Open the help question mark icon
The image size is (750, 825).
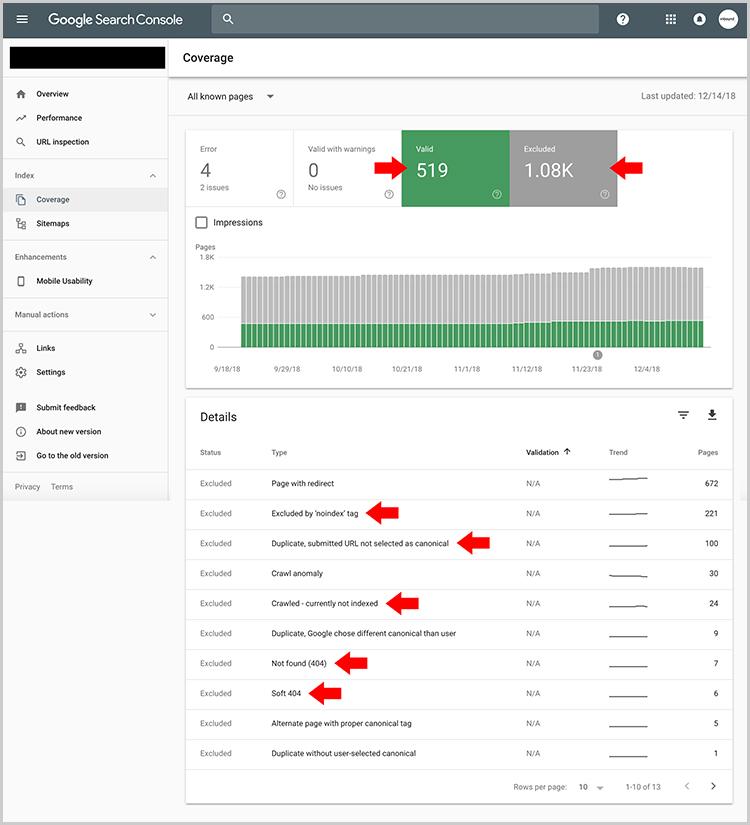(623, 19)
